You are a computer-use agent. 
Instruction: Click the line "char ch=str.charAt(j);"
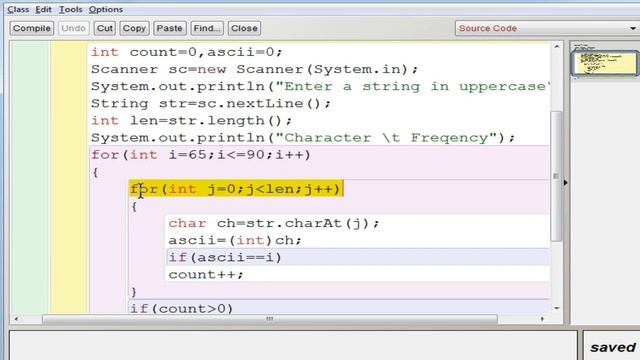click(273, 223)
